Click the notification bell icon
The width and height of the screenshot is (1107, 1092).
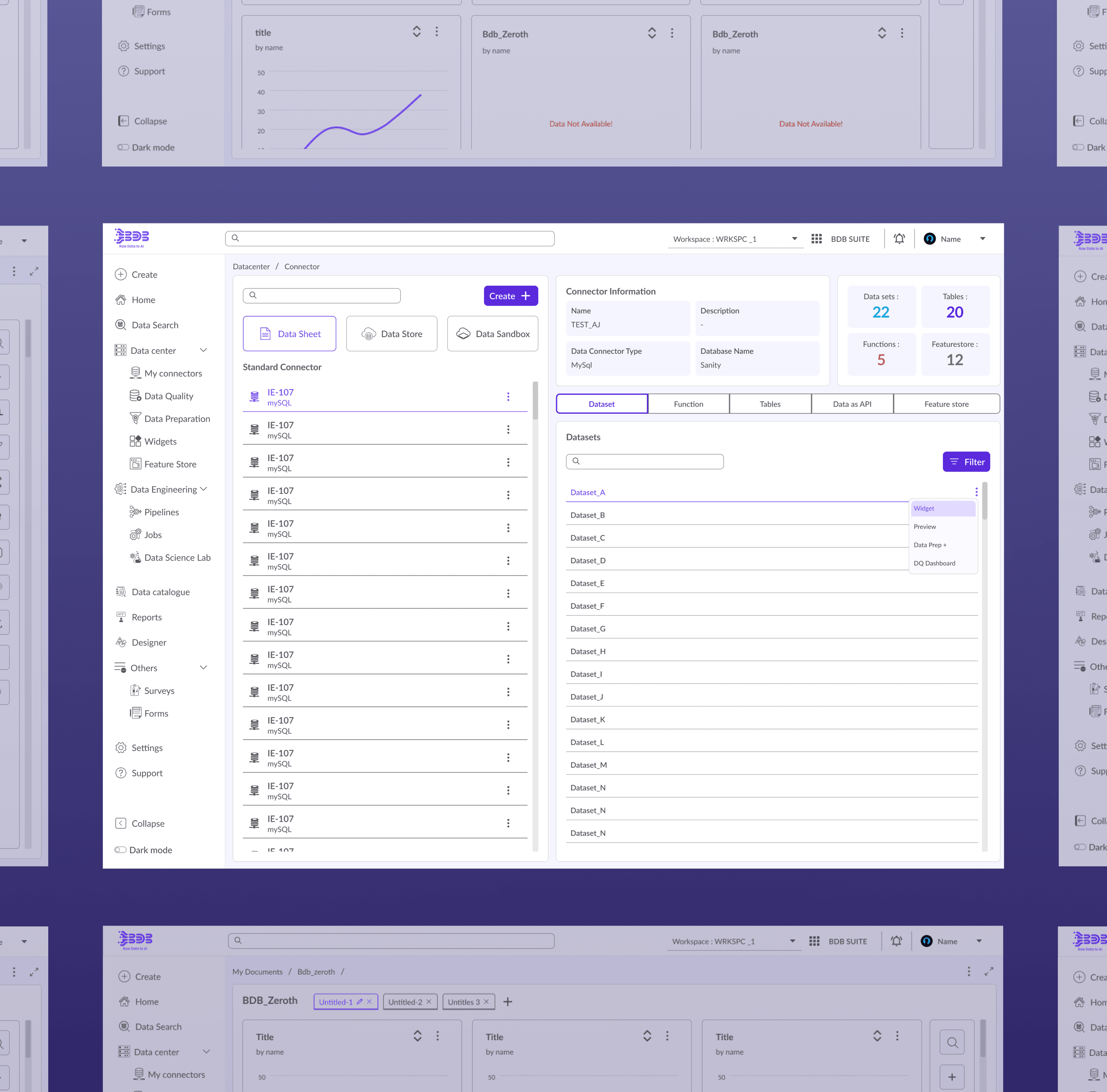tap(899, 239)
